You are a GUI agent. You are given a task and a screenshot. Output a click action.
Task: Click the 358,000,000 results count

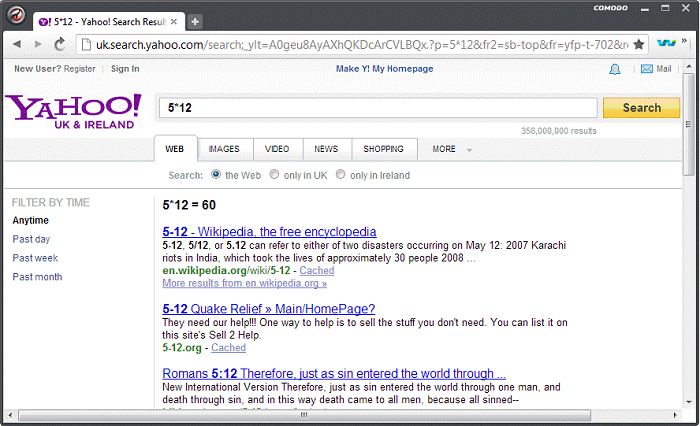(558, 131)
